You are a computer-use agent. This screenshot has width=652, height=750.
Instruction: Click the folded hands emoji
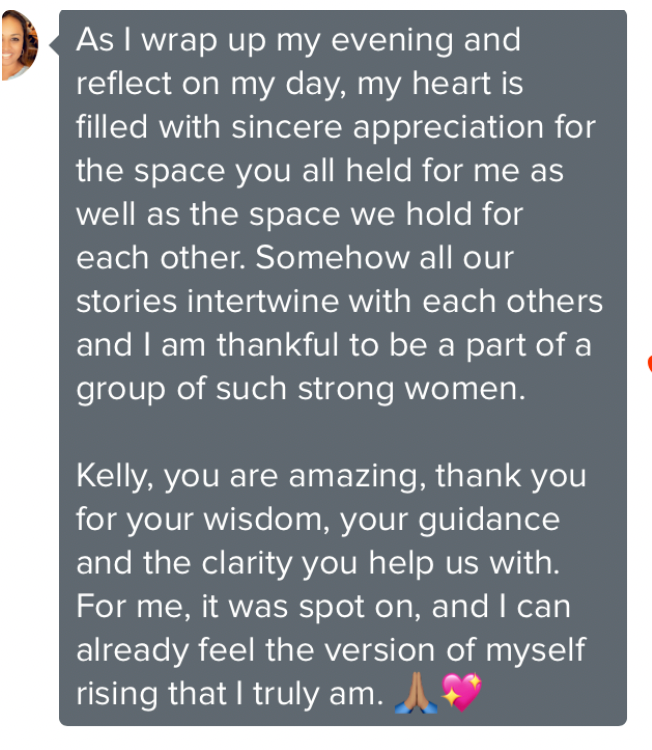(x=415, y=693)
